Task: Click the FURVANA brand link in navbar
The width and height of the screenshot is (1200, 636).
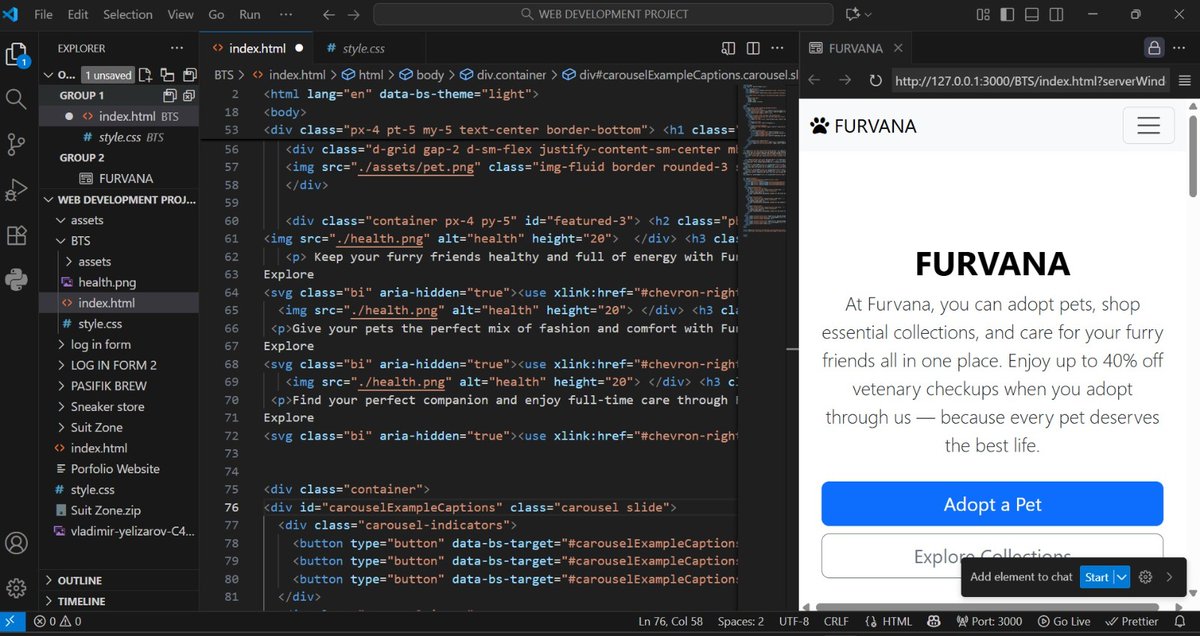Action: pyautogui.click(x=863, y=126)
